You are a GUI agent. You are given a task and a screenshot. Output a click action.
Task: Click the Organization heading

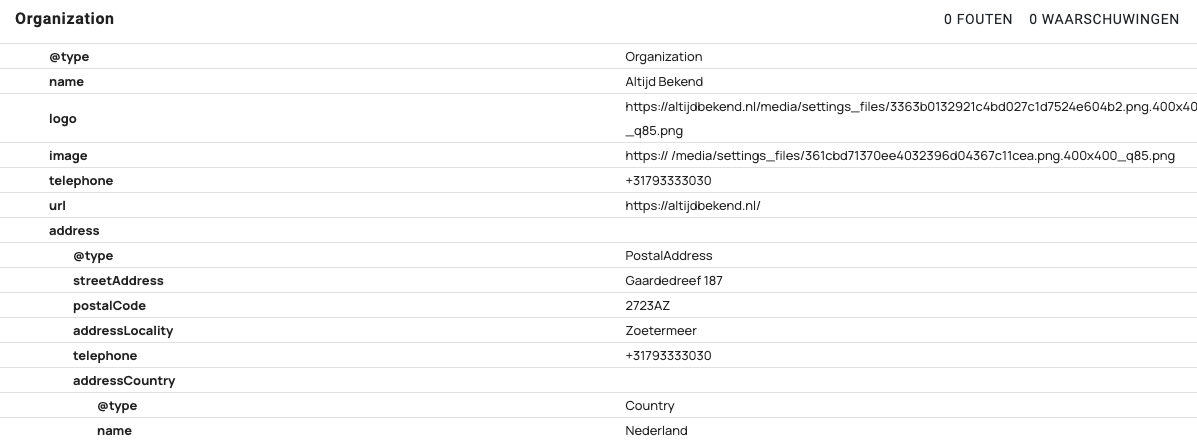point(64,19)
